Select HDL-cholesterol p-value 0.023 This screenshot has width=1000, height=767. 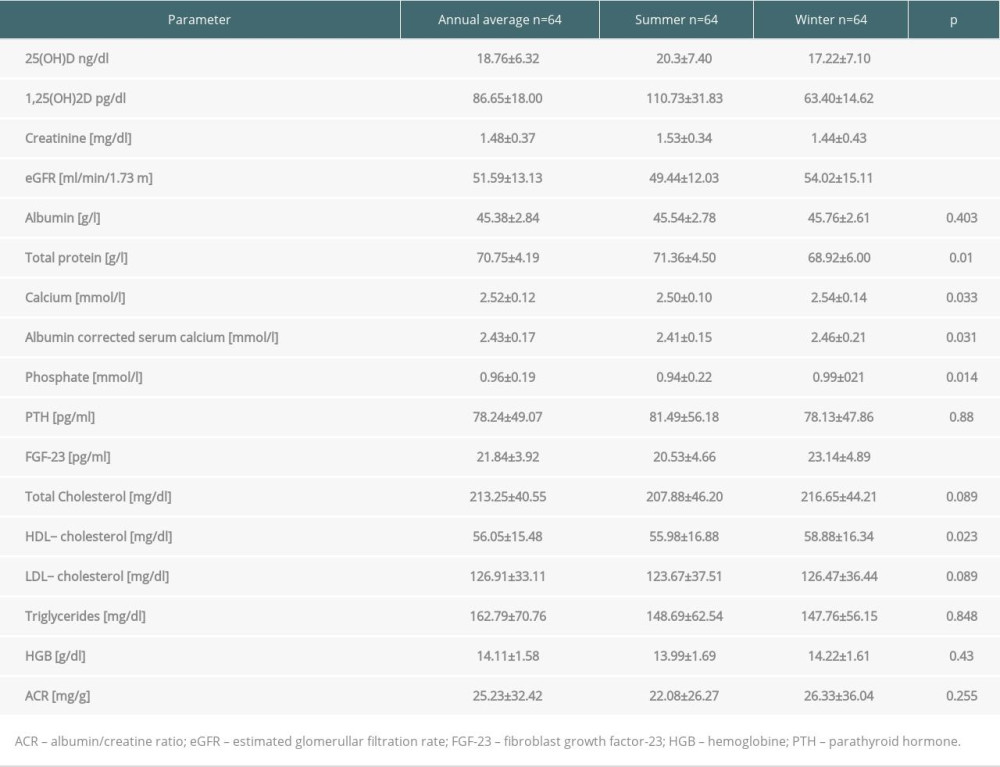(961, 537)
